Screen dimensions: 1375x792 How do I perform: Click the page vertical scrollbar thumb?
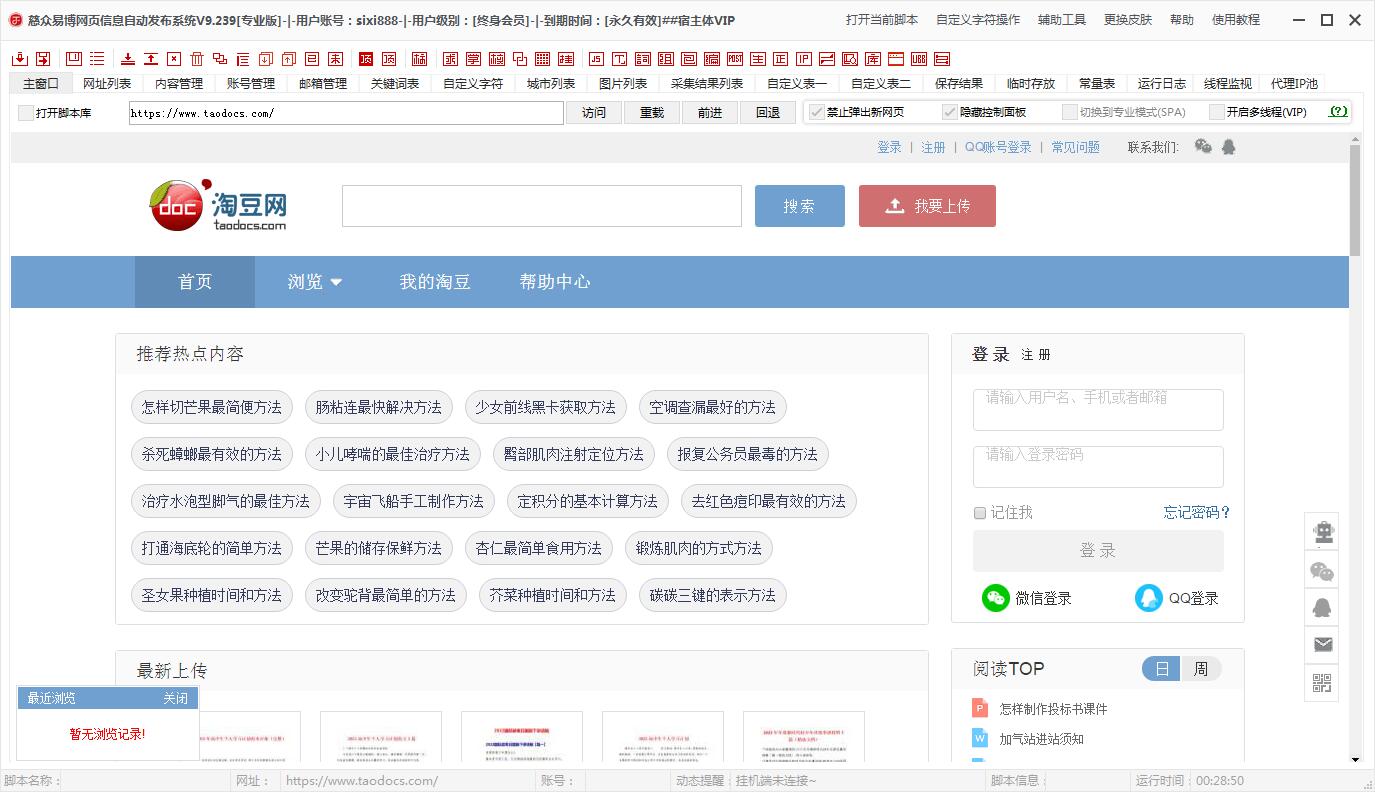pyautogui.click(x=1355, y=200)
